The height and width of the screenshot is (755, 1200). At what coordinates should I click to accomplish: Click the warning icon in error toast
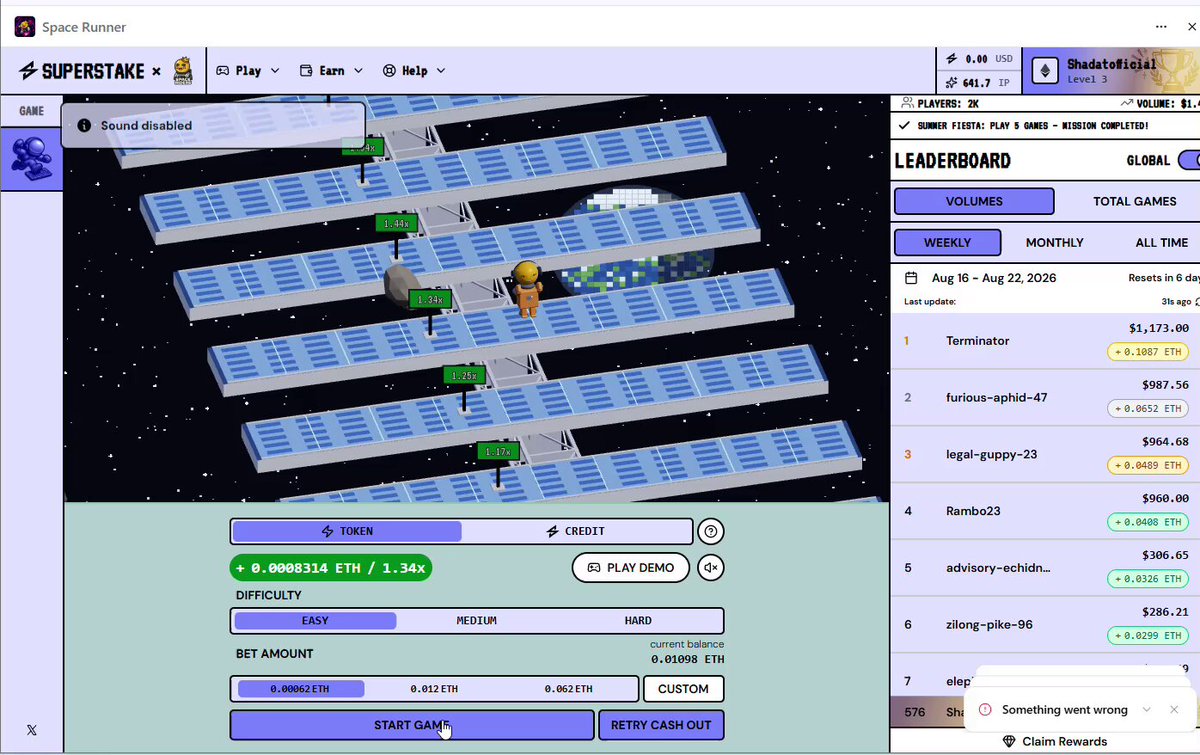(985, 709)
